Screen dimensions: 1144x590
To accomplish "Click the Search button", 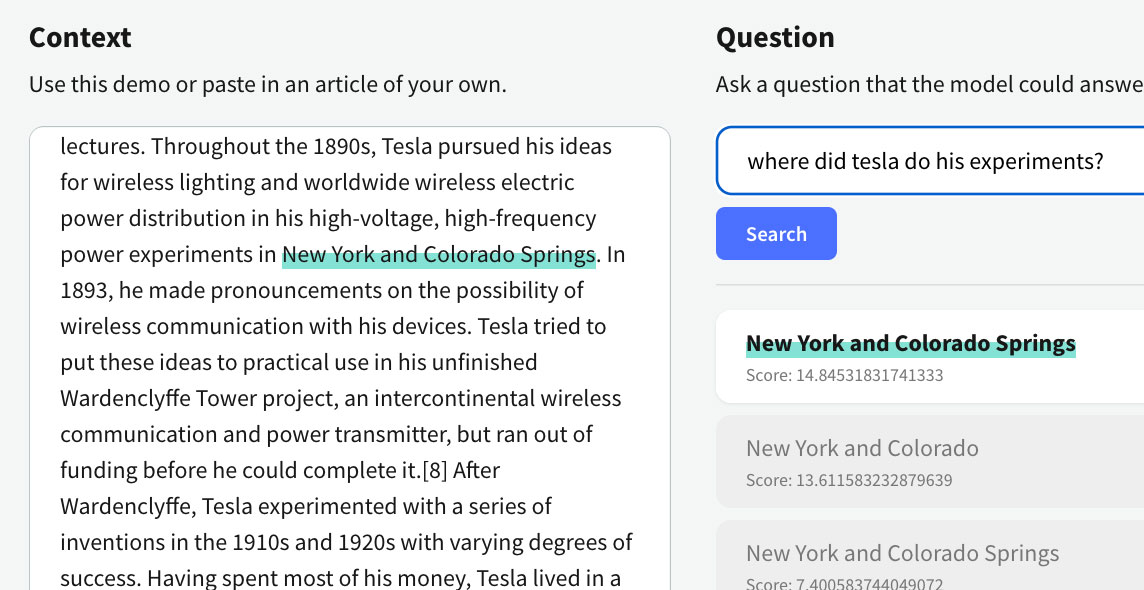I will click(x=776, y=234).
